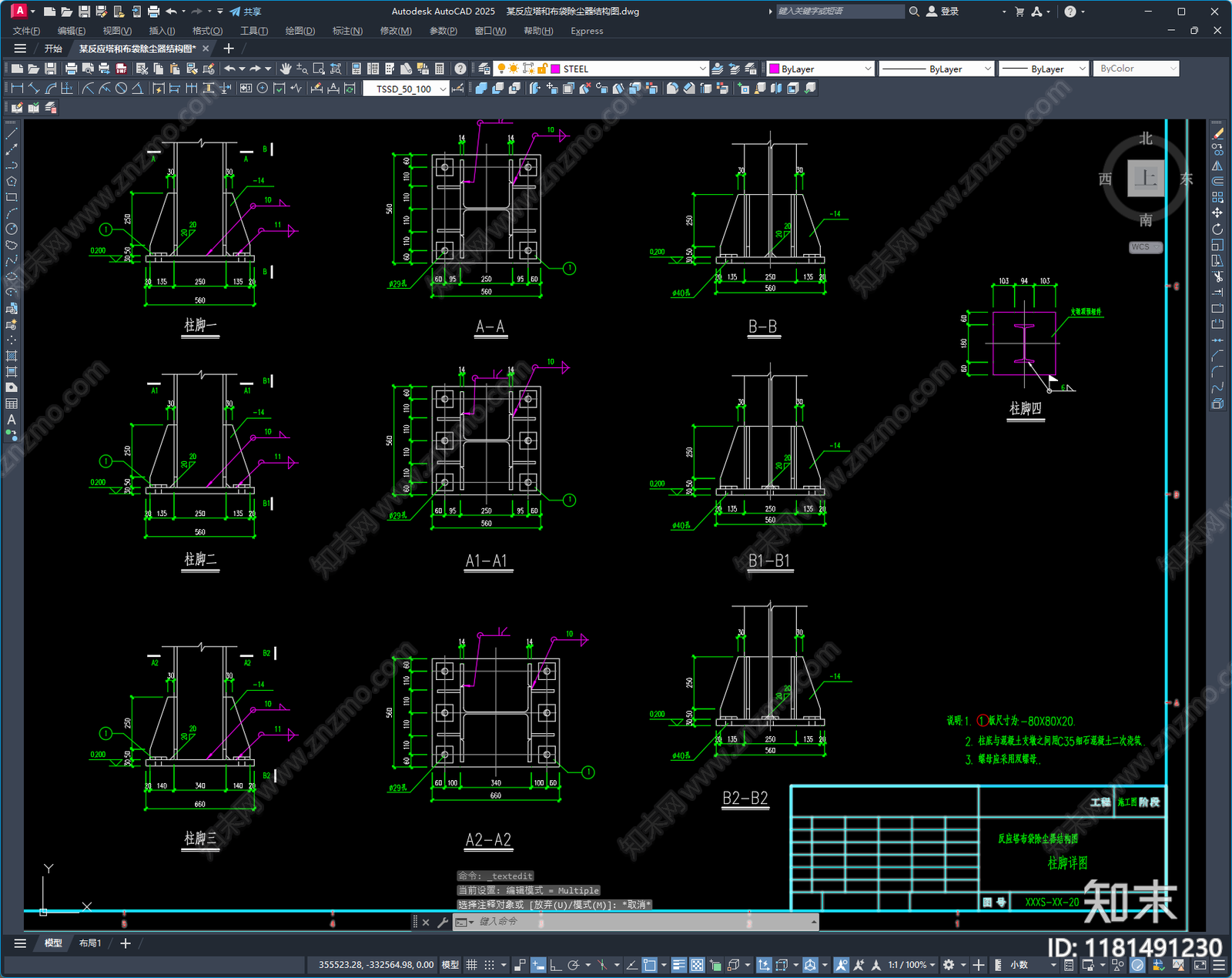Toggle polar tracking in status bar
This screenshot has height=978, width=1232.
[573, 965]
